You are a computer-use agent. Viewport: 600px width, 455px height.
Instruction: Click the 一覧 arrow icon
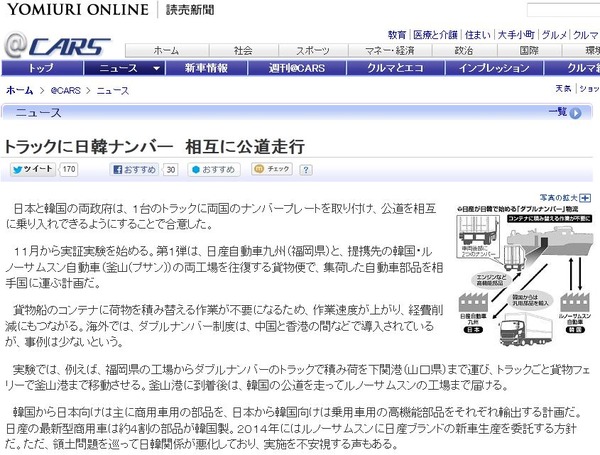(x=575, y=113)
